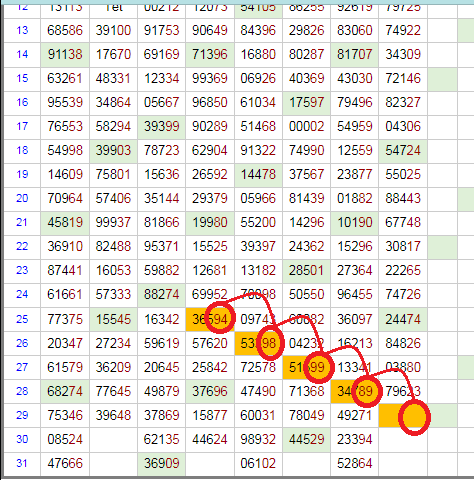Click green cell 14478 in row 19
Viewport: 474px width, 480px height.
click(x=258, y=174)
